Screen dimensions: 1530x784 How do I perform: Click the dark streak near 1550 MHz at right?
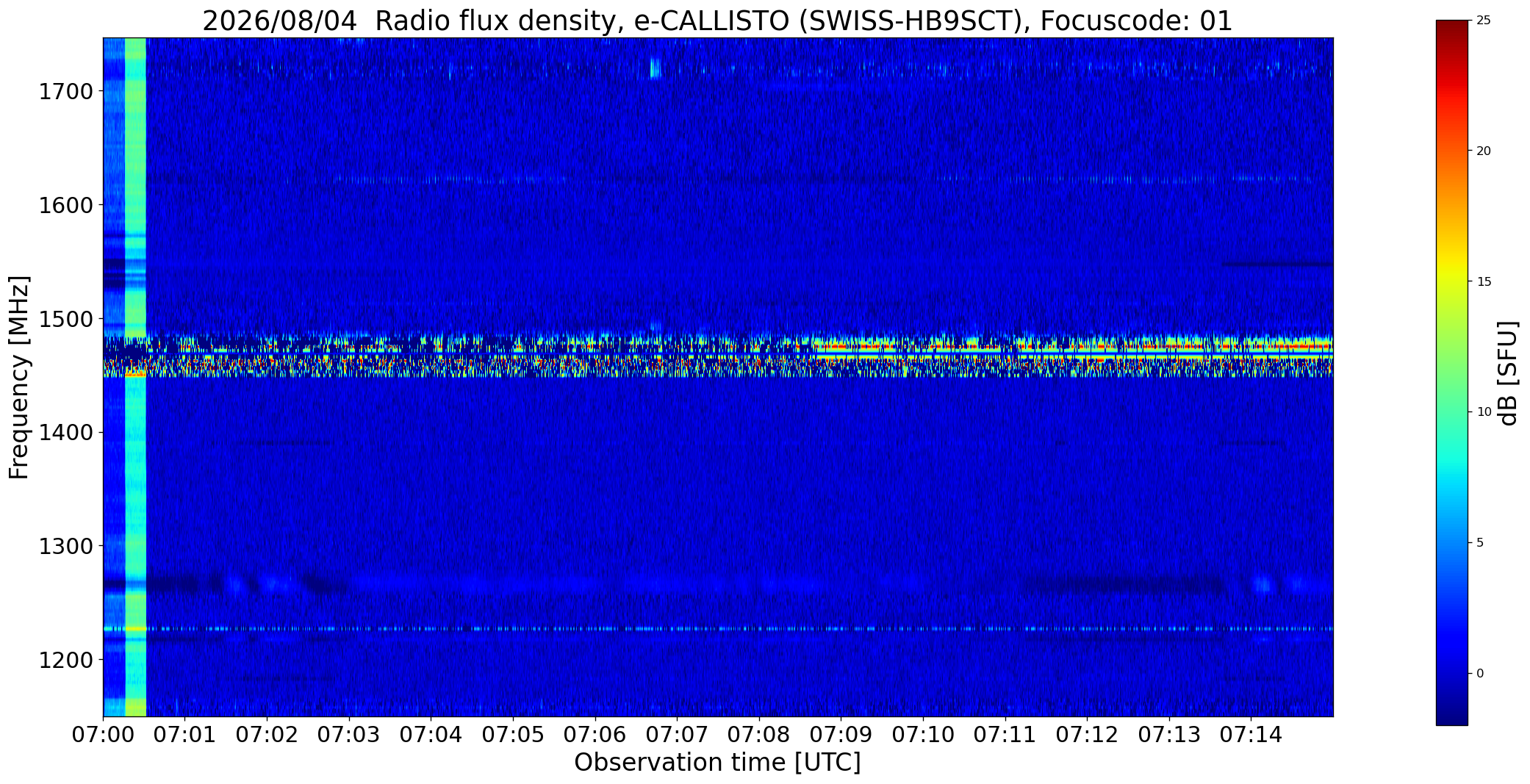tap(1277, 264)
